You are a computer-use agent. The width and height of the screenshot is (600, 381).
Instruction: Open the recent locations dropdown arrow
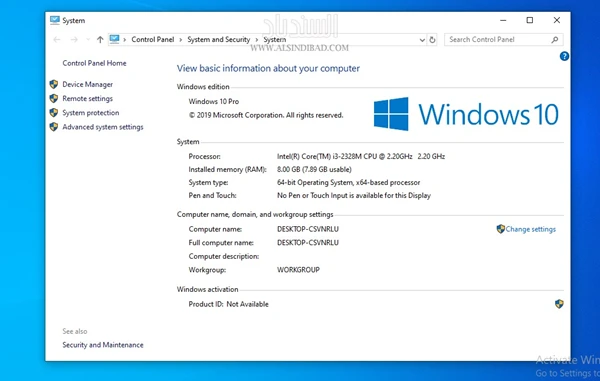click(x=88, y=39)
